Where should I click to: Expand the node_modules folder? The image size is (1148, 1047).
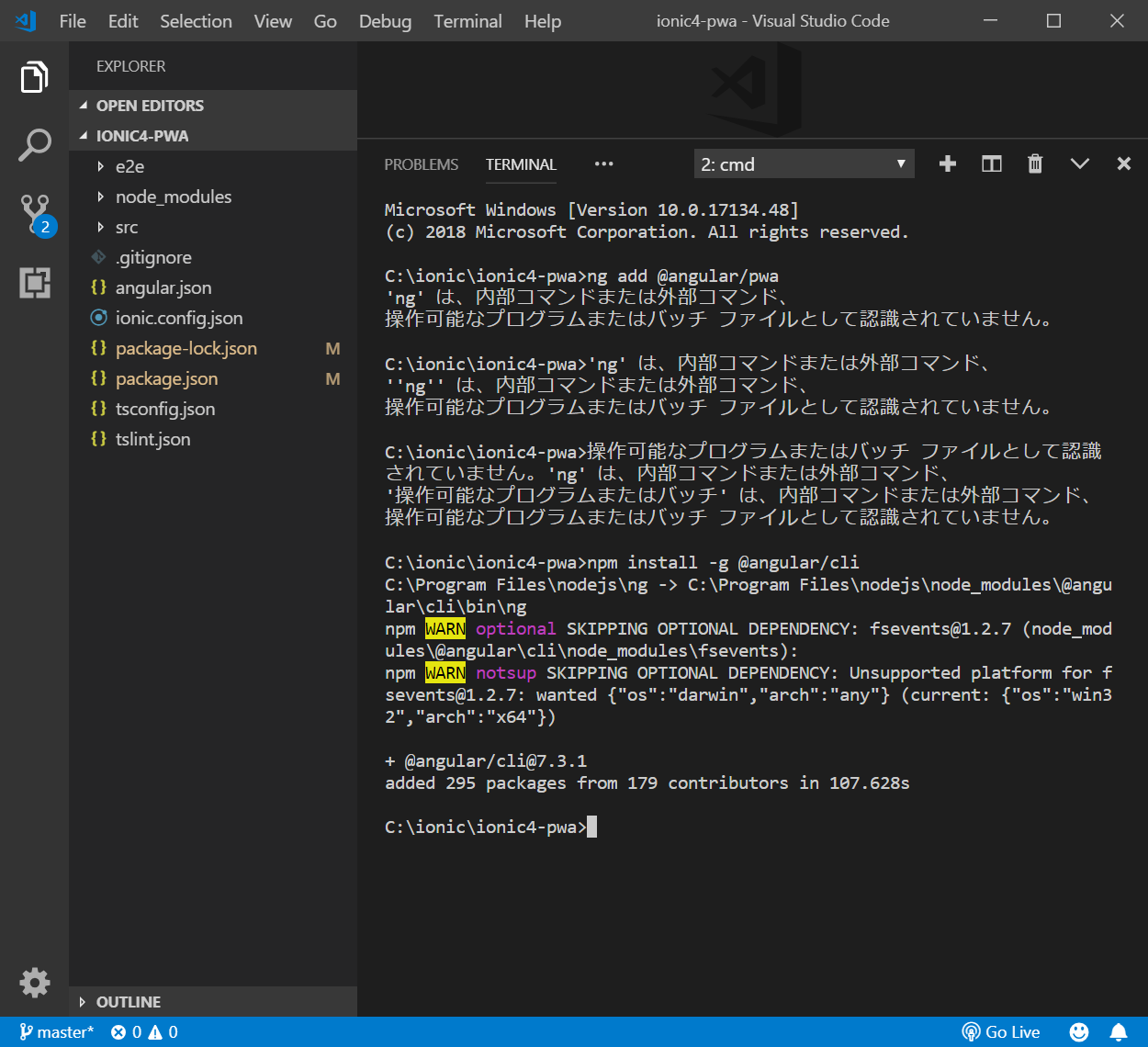click(x=213, y=197)
